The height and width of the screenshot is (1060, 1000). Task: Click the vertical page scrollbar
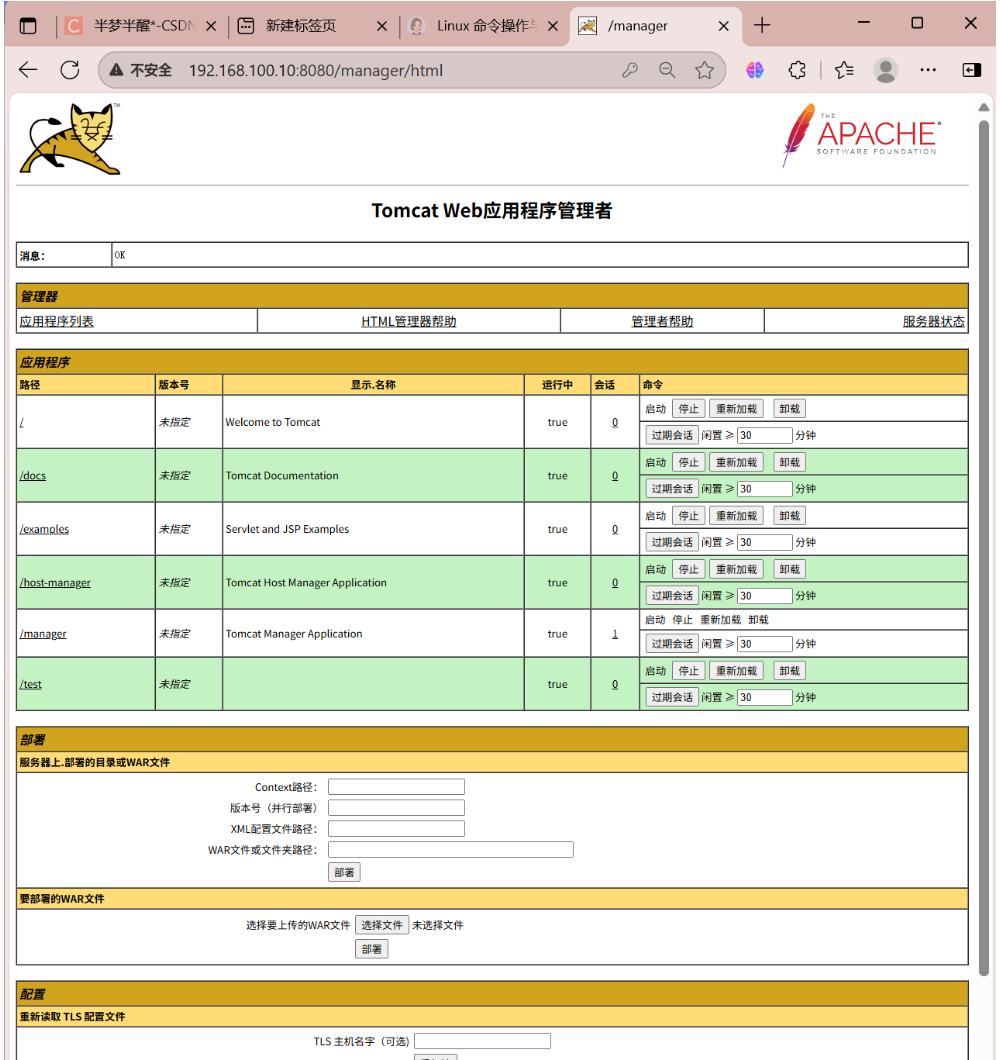(x=984, y=548)
